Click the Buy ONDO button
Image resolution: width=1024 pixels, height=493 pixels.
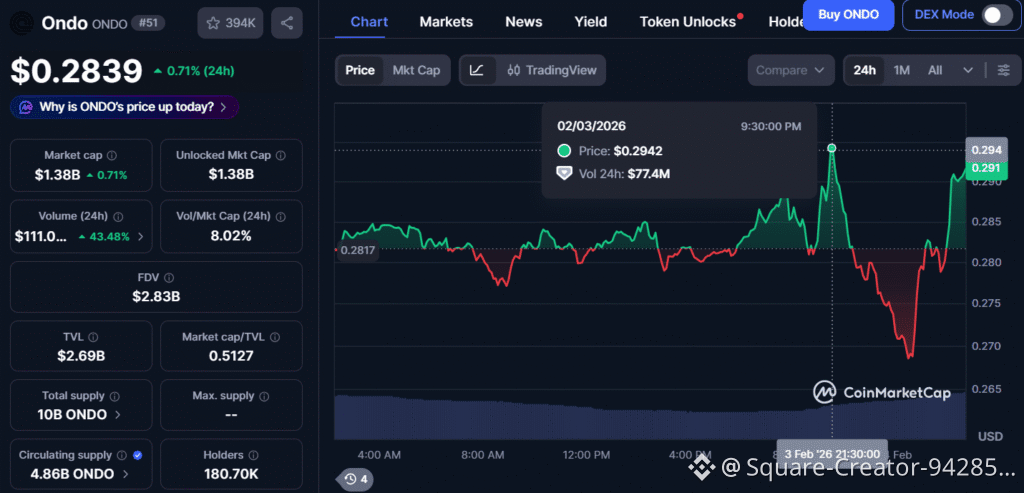(848, 14)
